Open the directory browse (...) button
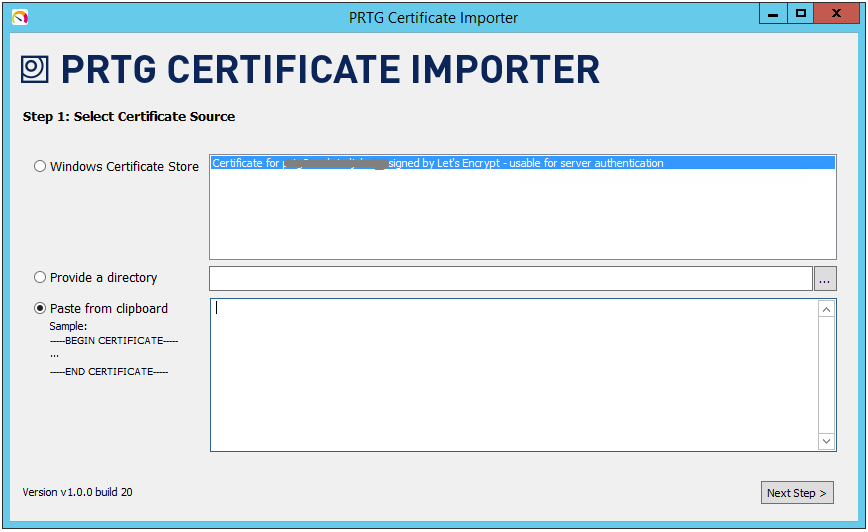This screenshot has height=532, width=868. tap(825, 278)
